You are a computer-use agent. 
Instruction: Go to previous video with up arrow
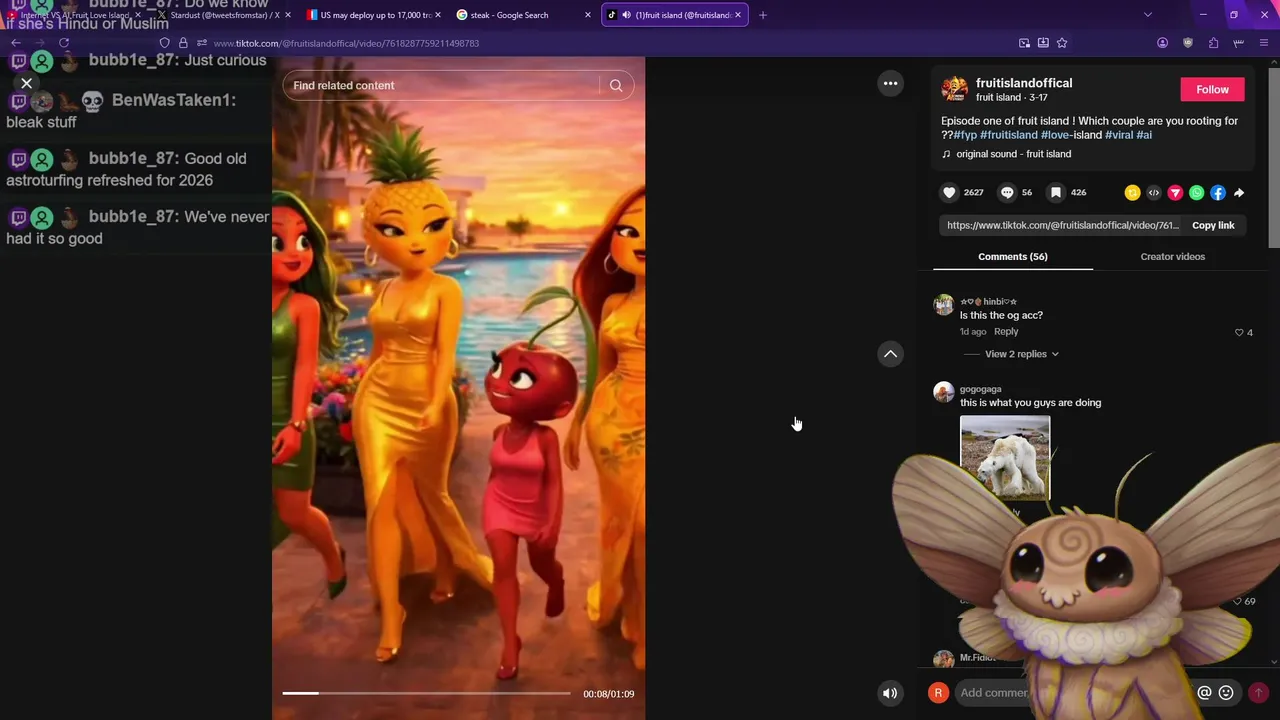890,354
